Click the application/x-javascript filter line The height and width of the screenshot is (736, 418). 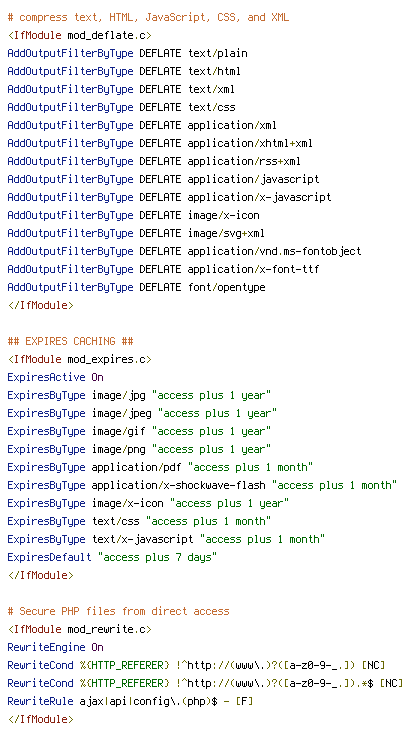[x=169, y=198]
